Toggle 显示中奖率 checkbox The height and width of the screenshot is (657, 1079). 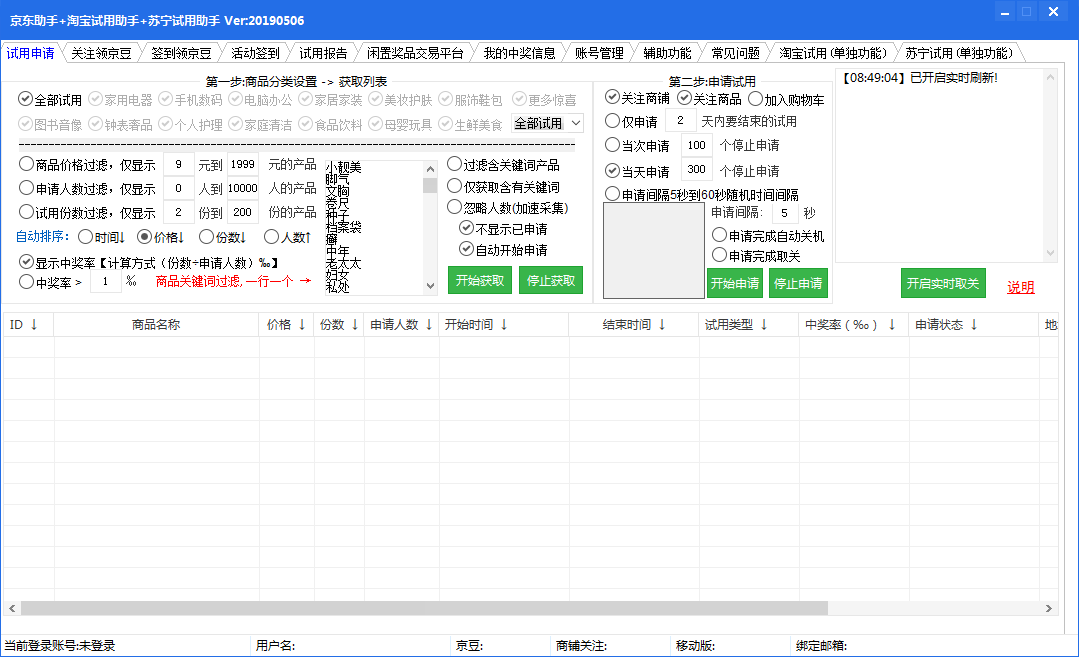(x=148, y=263)
